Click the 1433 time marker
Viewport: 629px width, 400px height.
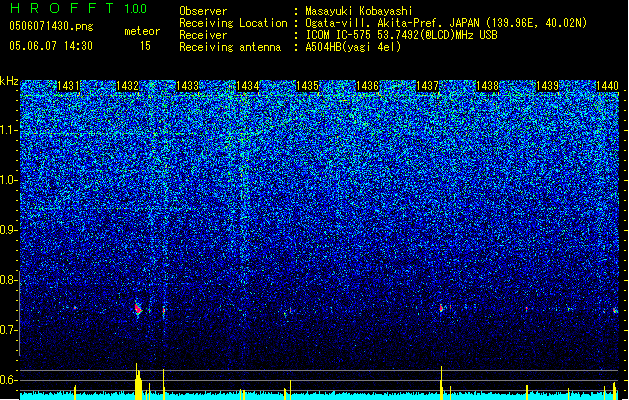pos(187,86)
